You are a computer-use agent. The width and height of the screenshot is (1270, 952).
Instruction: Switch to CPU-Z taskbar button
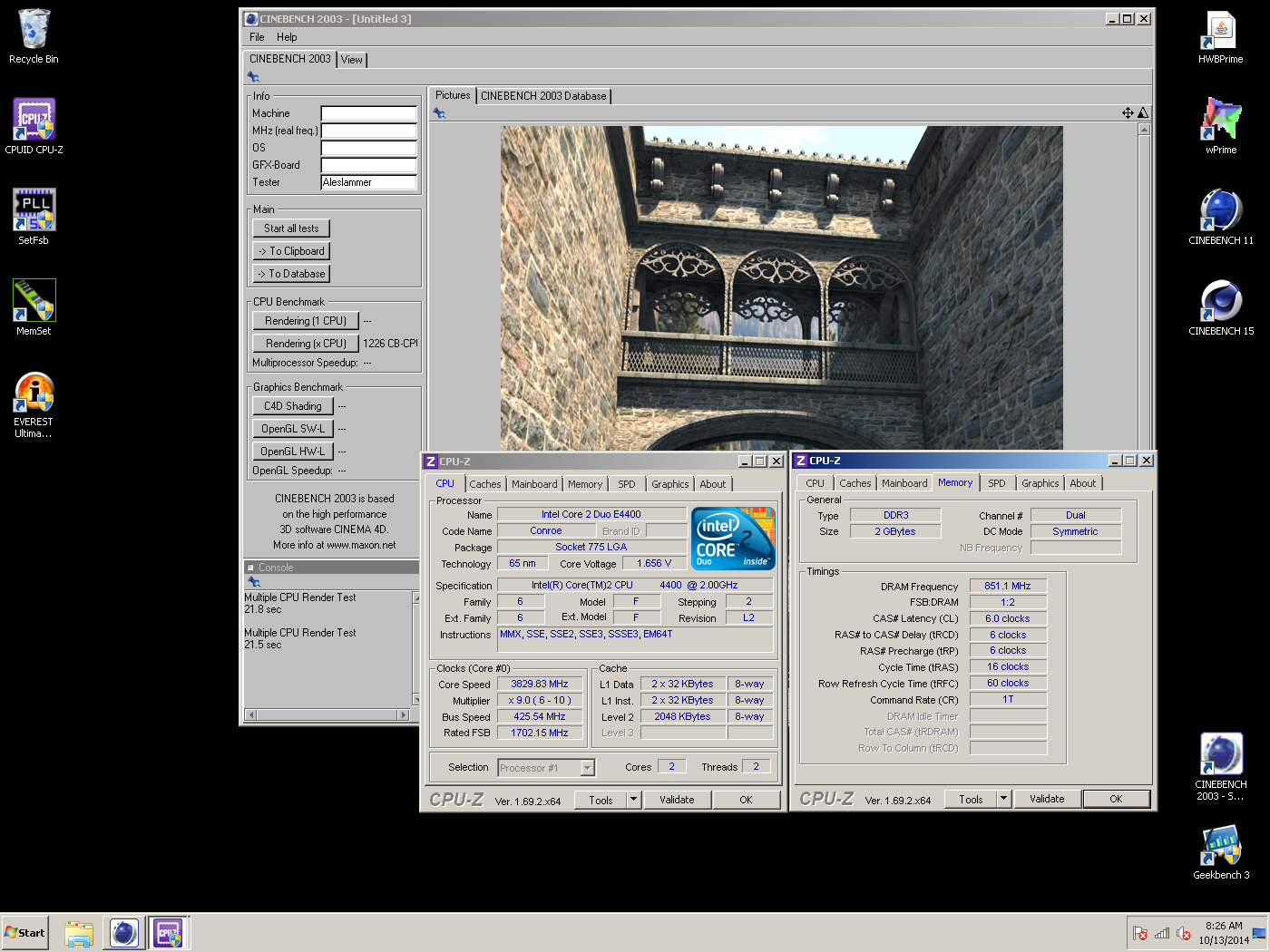(169, 933)
